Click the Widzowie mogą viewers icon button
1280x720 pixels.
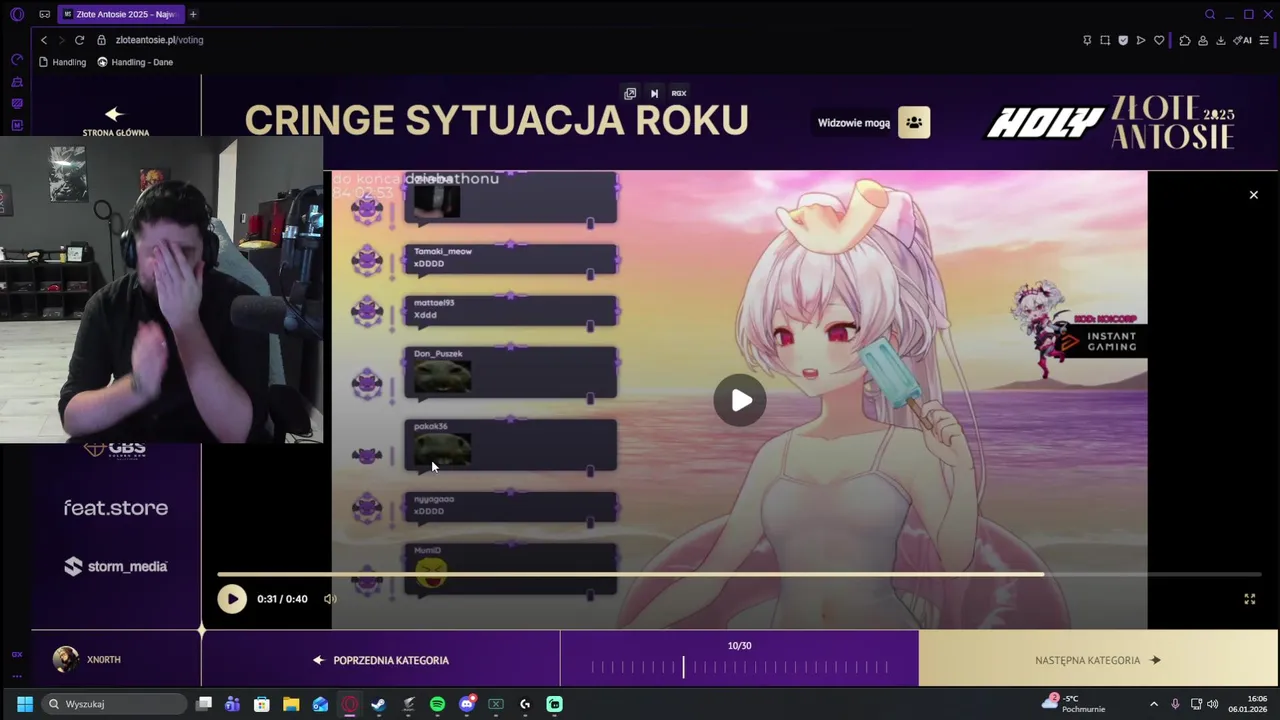914,122
